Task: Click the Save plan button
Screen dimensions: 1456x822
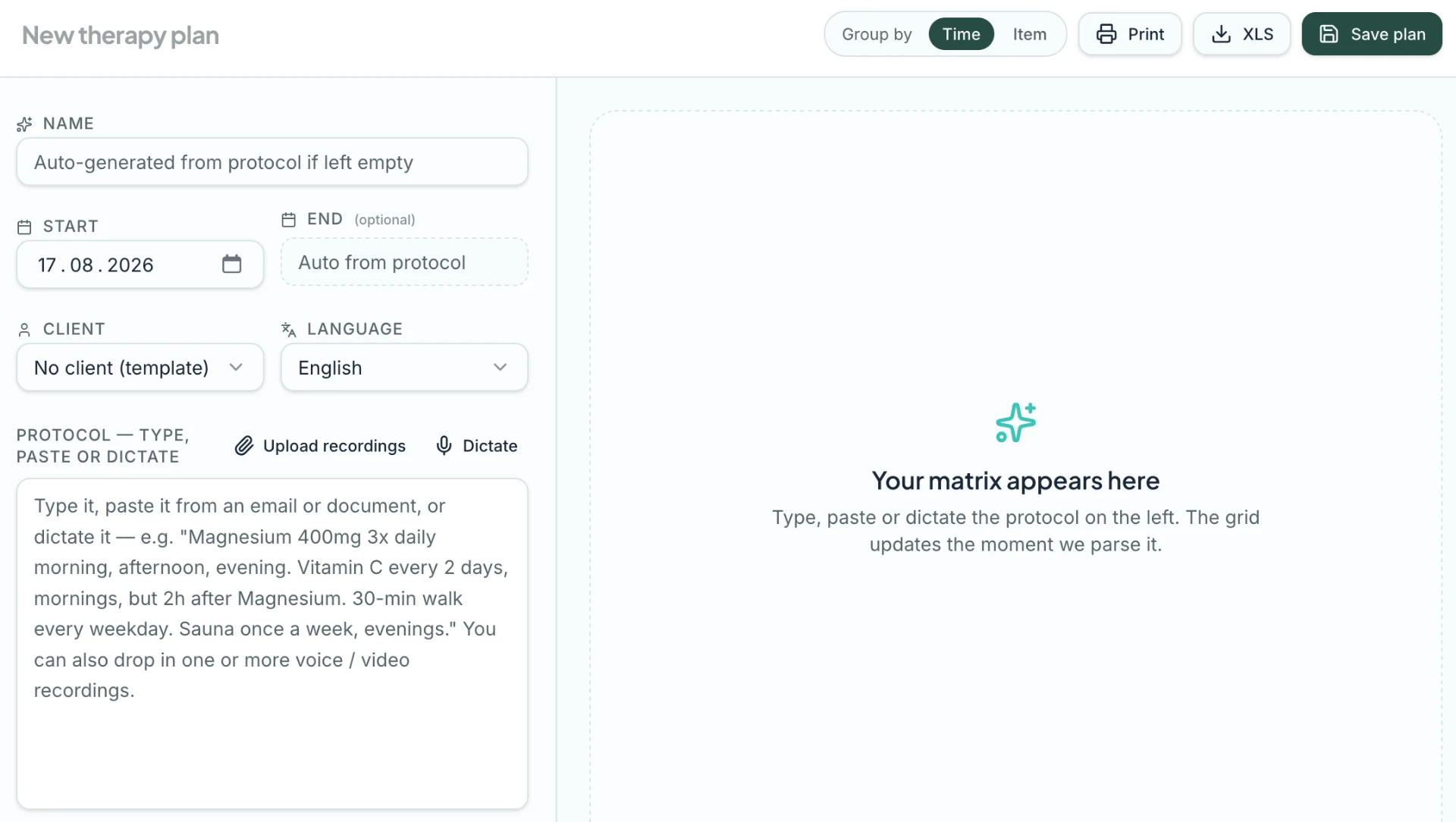Action: [1372, 34]
